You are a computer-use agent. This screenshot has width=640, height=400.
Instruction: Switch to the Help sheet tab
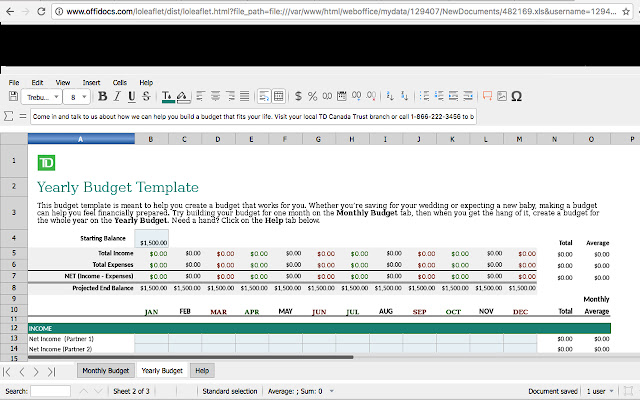pyautogui.click(x=202, y=370)
